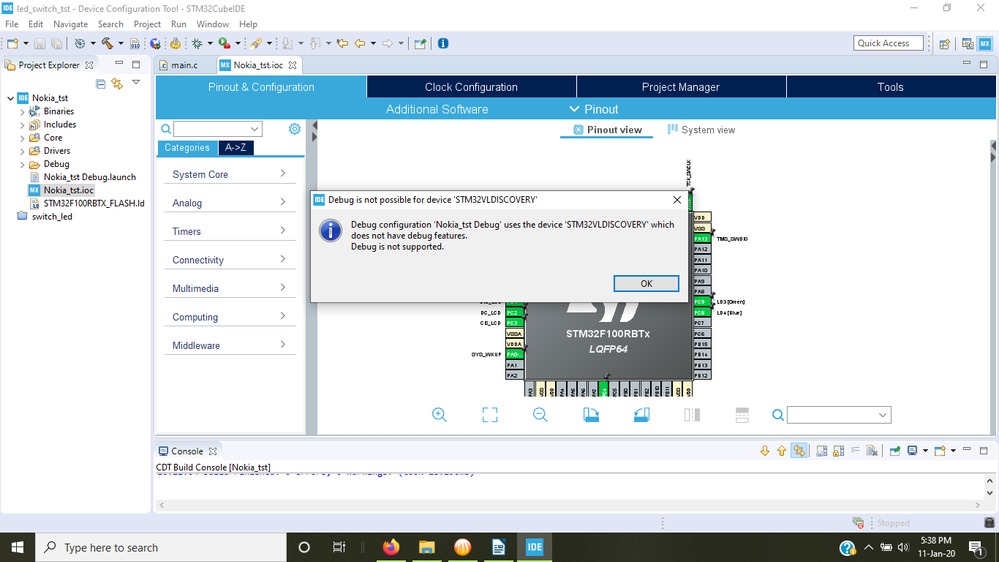Click the peripheral search field
The width and height of the screenshot is (999, 562).
tap(217, 129)
